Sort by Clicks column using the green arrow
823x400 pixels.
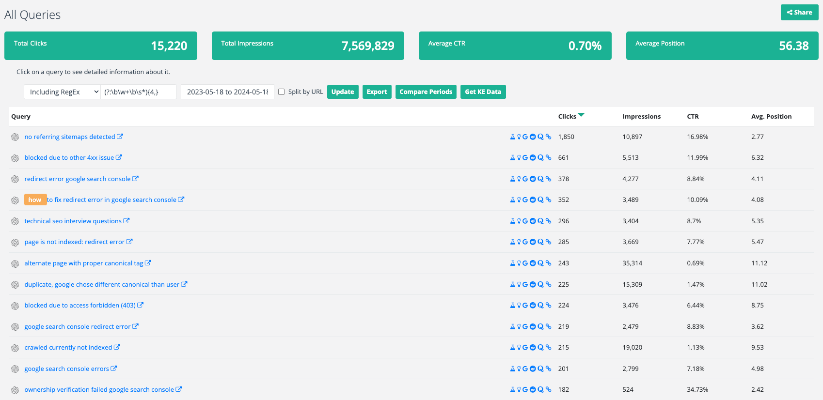point(581,116)
